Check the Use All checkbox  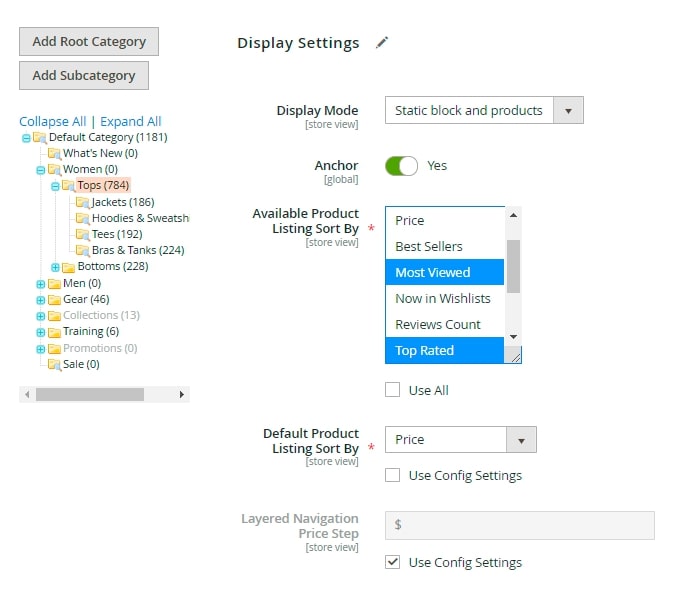pyautogui.click(x=393, y=390)
